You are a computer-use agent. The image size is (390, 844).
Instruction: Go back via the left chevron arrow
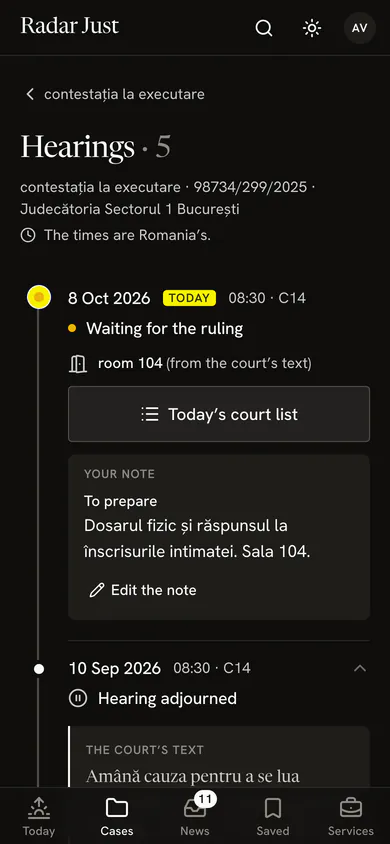[30, 94]
